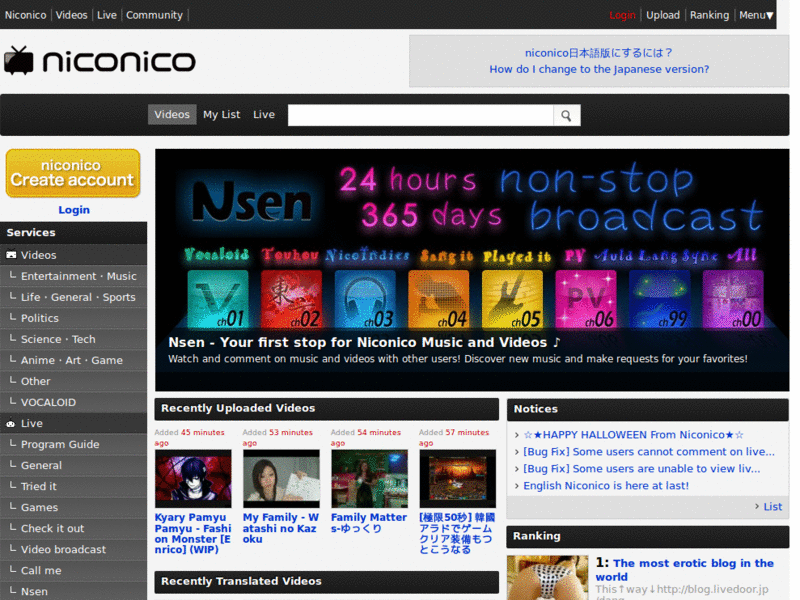Screen dimensions: 800x600
Task: Open VOCALOID category
Action: [48, 402]
